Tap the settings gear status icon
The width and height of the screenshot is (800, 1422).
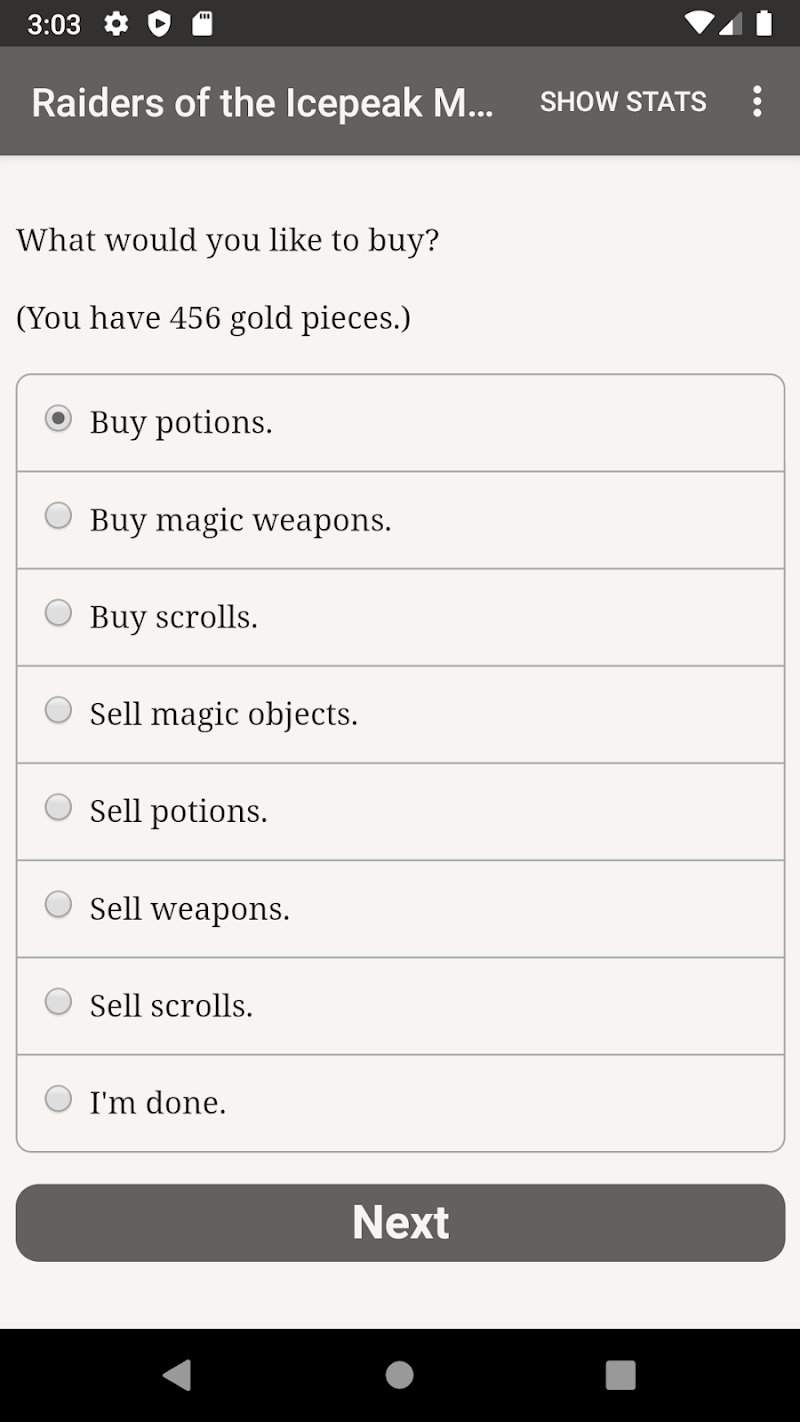tap(116, 24)
